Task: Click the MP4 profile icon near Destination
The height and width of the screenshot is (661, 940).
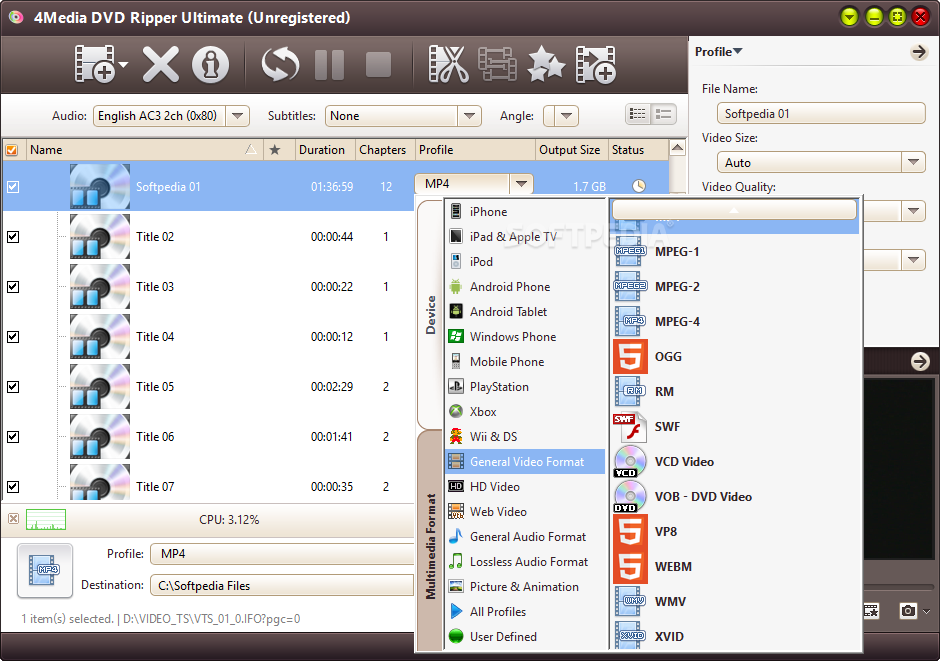Action: pyautogui.click(x=45, y=571)
